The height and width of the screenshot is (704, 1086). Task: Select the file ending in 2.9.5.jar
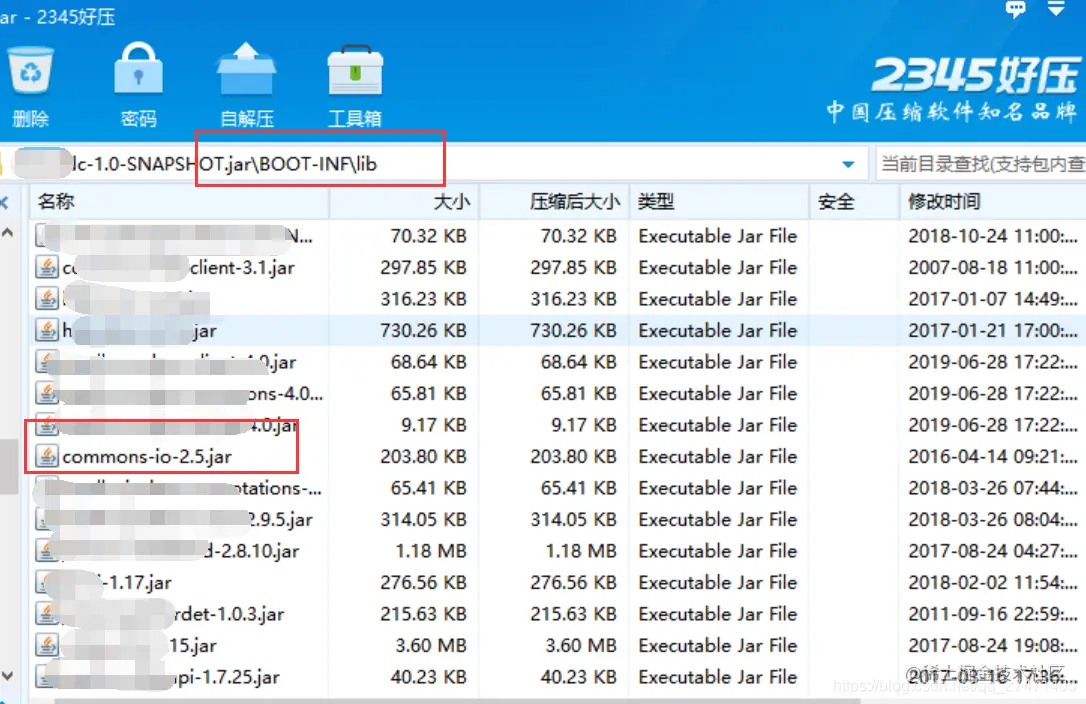click(179, 520)
